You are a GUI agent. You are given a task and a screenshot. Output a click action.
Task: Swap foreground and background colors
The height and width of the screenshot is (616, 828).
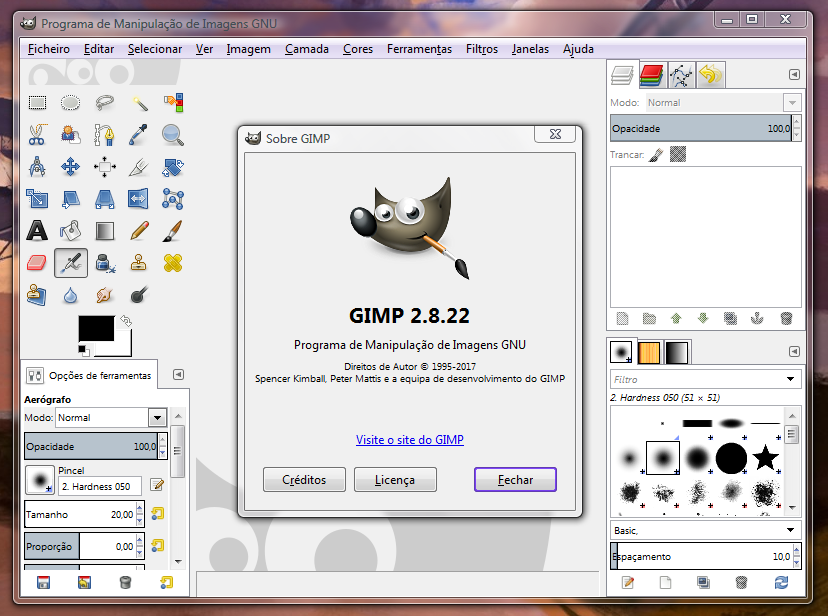click(126, 320)
